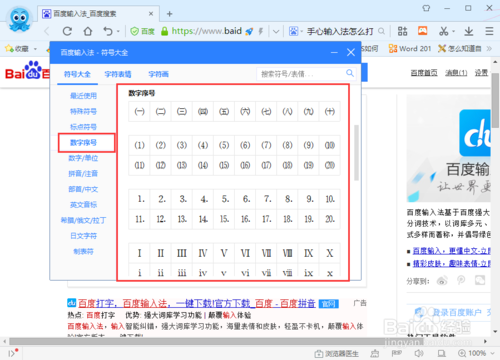Open a new tab with plus button
500x360 pixels.
pos(169,14)
